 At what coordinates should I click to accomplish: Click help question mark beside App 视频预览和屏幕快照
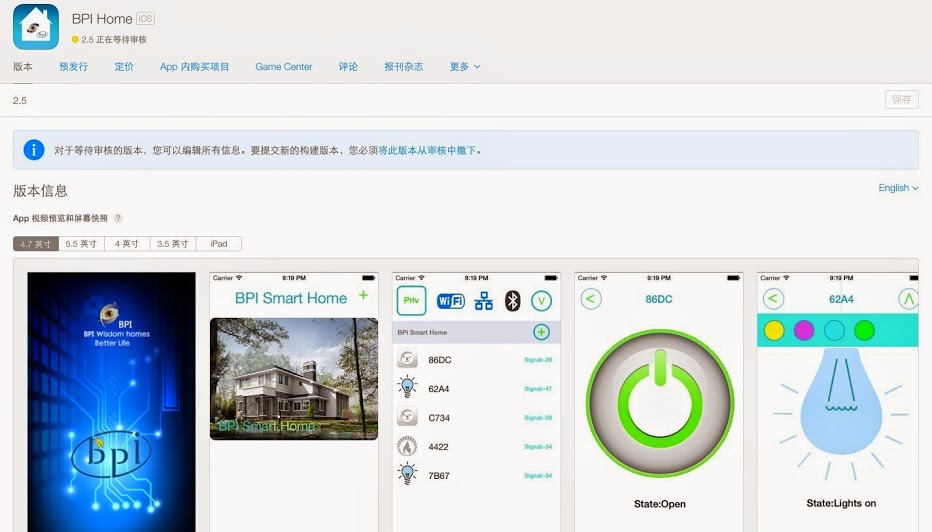click(118, 218)
